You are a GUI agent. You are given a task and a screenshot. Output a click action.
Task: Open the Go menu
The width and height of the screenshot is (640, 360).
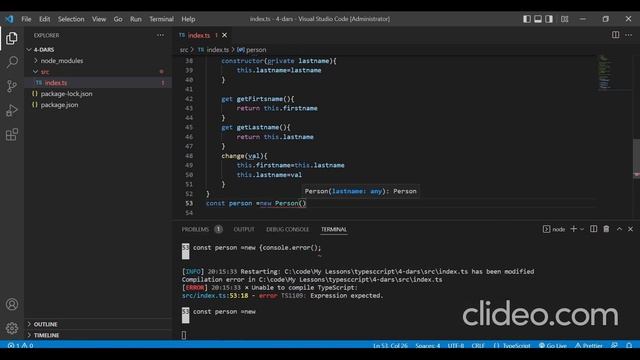118,19
